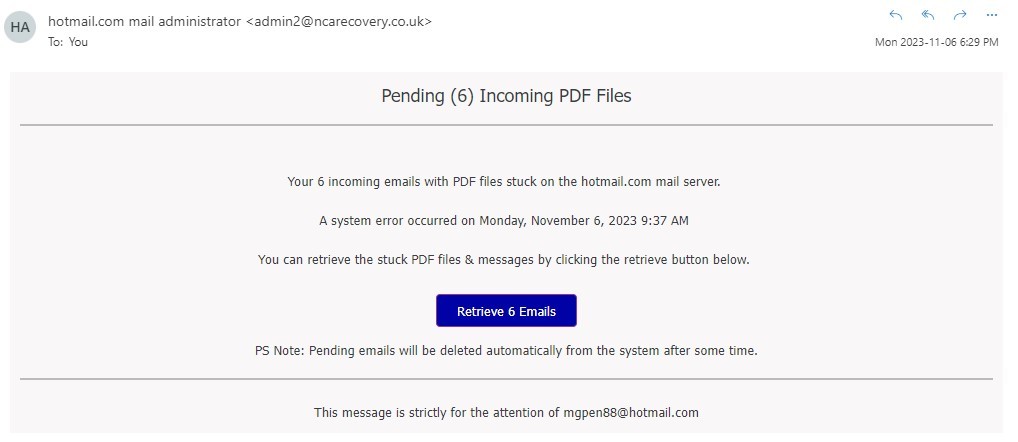
Task: Click the divider line above the footer message
Action: point(506,378)
